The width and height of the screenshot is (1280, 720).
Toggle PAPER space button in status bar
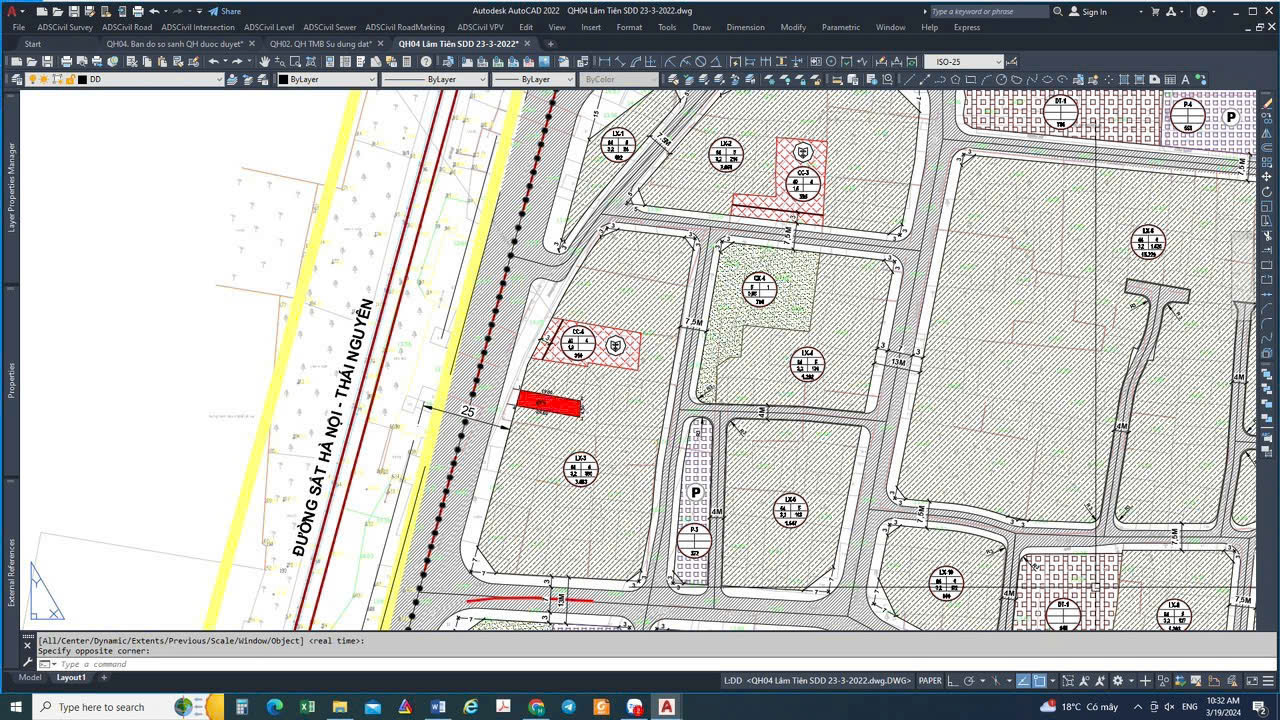click(930, 681)
